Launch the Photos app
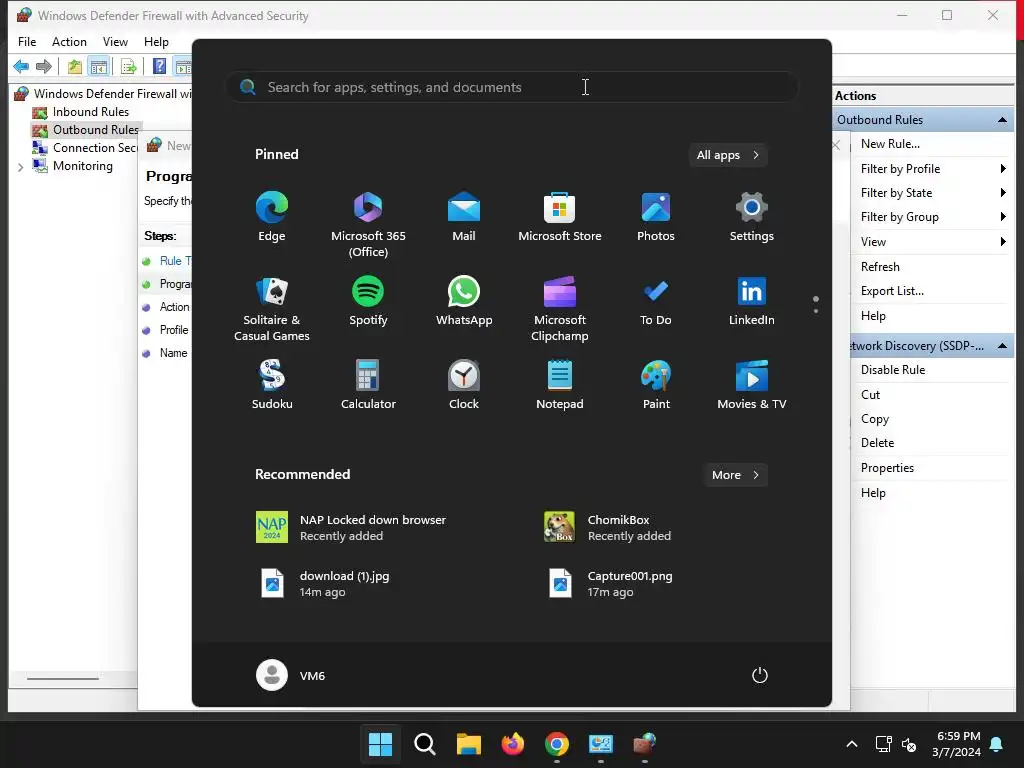 pos(656,217)
